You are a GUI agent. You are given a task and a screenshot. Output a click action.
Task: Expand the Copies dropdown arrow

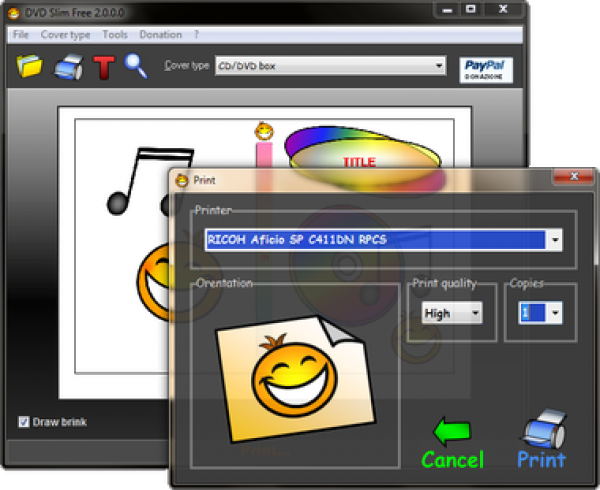pos(555,313)
